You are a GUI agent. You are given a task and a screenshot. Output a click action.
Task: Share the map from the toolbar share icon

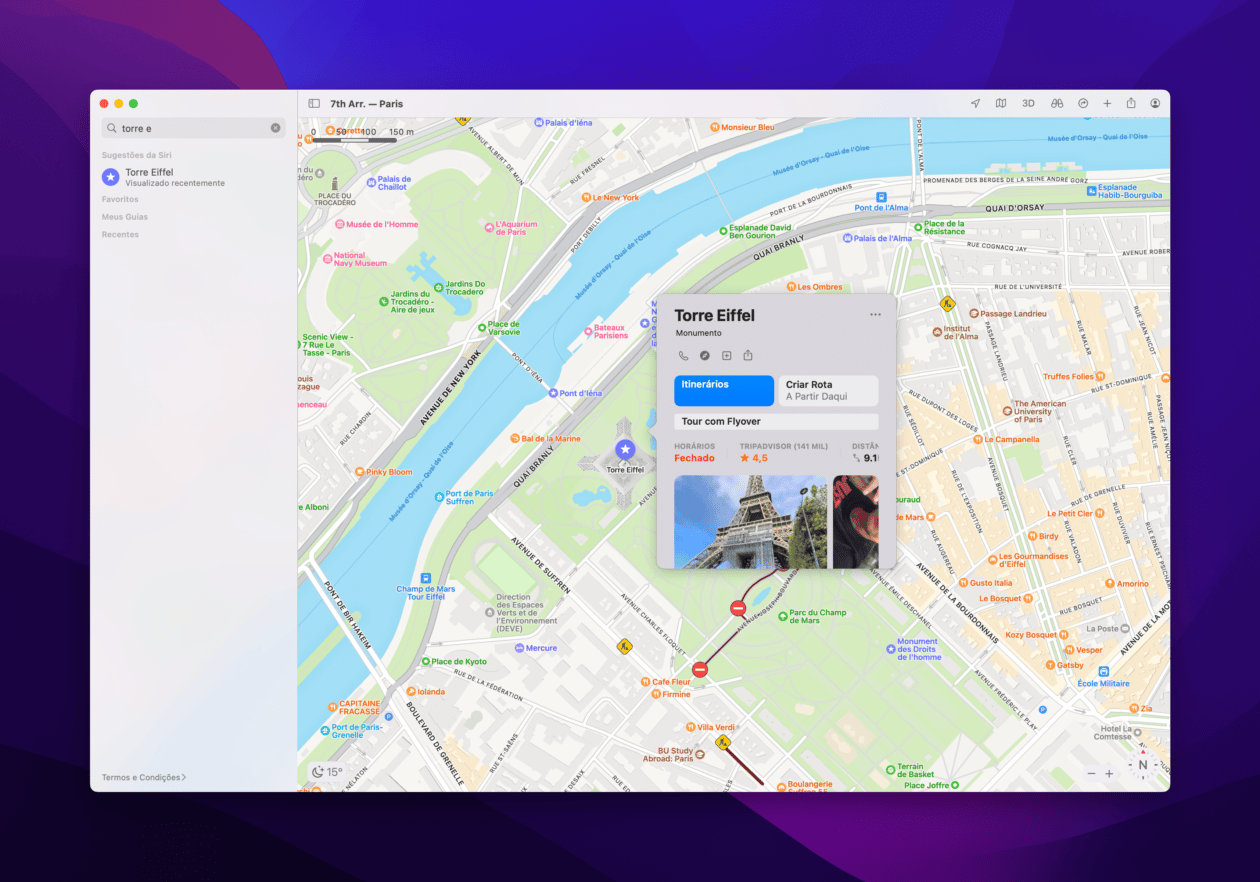click(x=1130, y=103)
